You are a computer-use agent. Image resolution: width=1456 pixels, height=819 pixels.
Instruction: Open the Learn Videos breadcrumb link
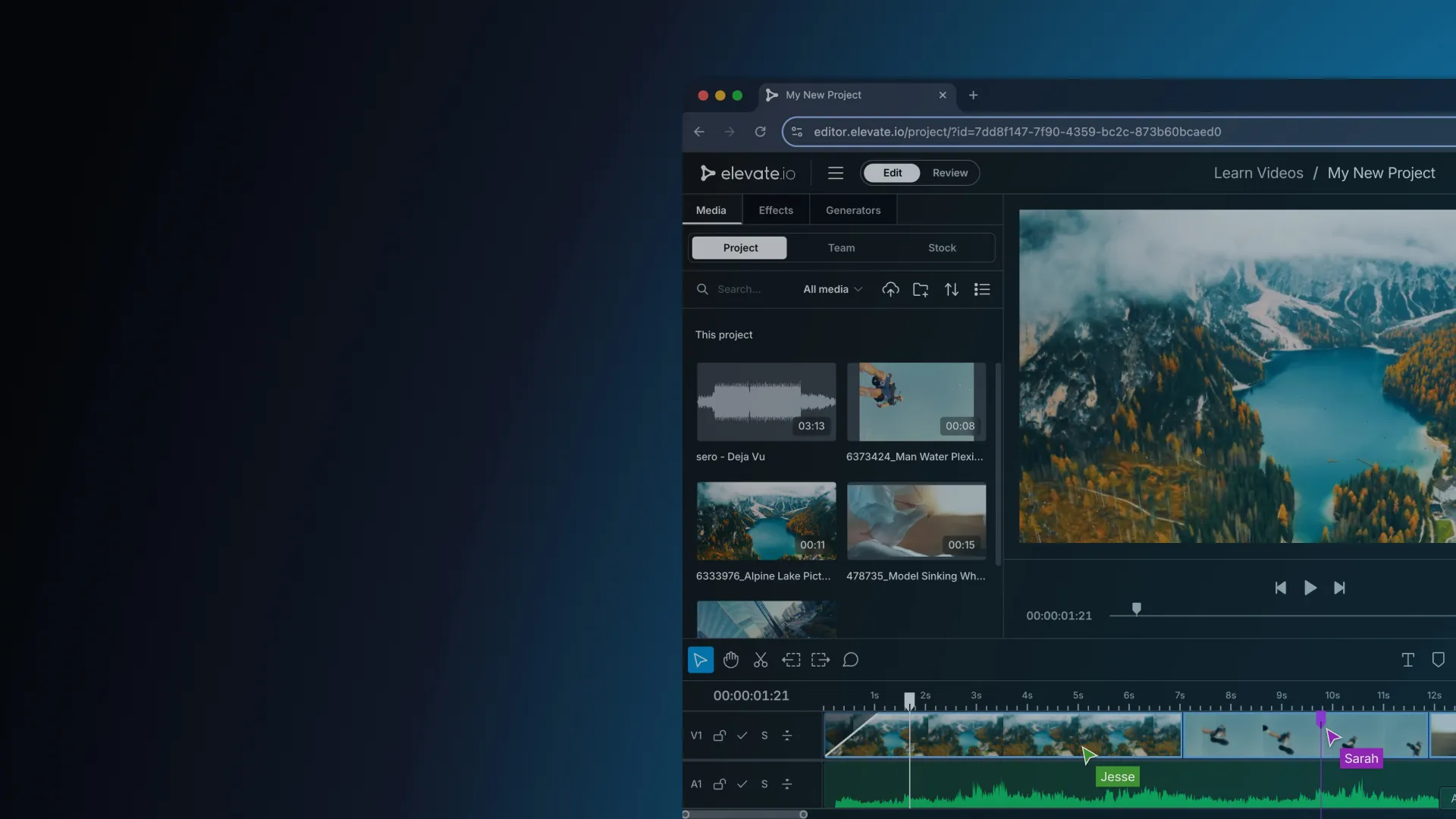click(1258, 173)
